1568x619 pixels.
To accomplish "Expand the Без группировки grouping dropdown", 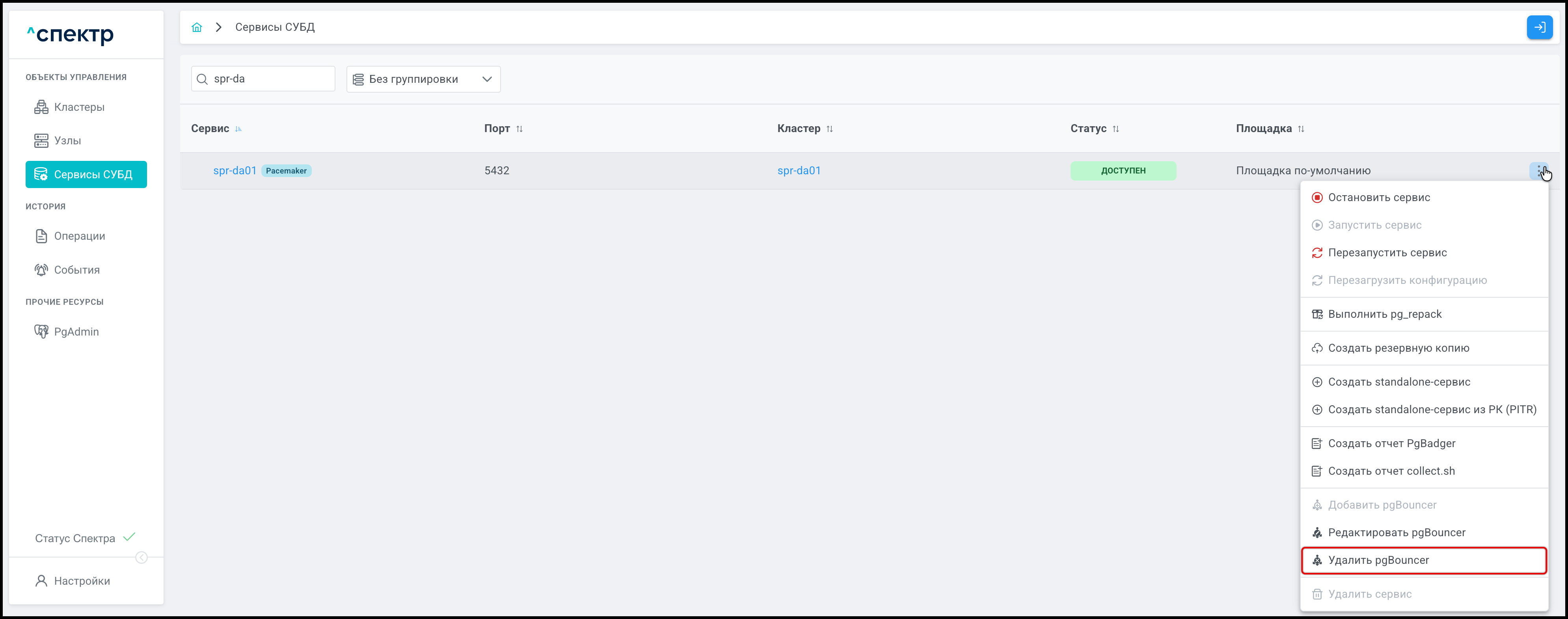I will coord(423,79).
